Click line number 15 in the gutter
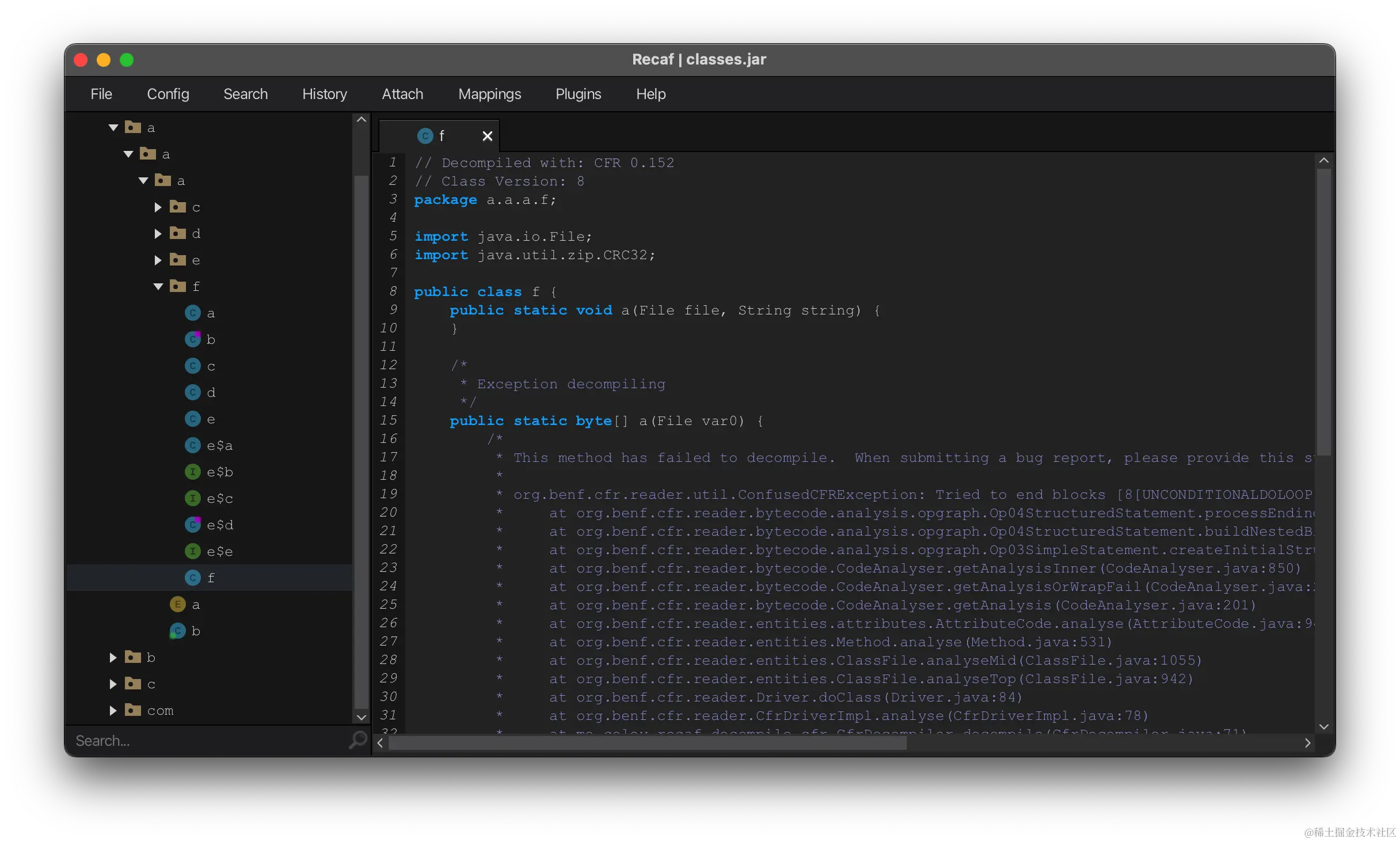The width and height of the screenshot is (1400, 842). coord(389,420)
